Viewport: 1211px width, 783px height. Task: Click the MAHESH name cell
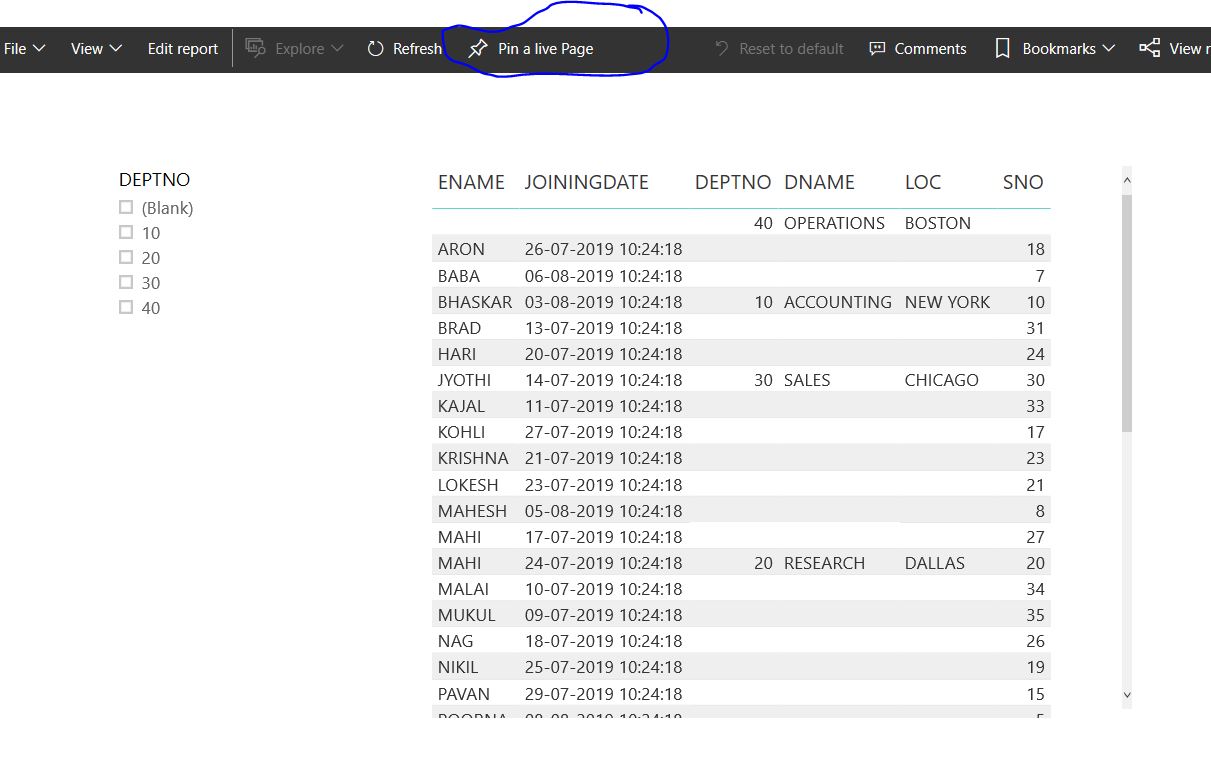472,511
